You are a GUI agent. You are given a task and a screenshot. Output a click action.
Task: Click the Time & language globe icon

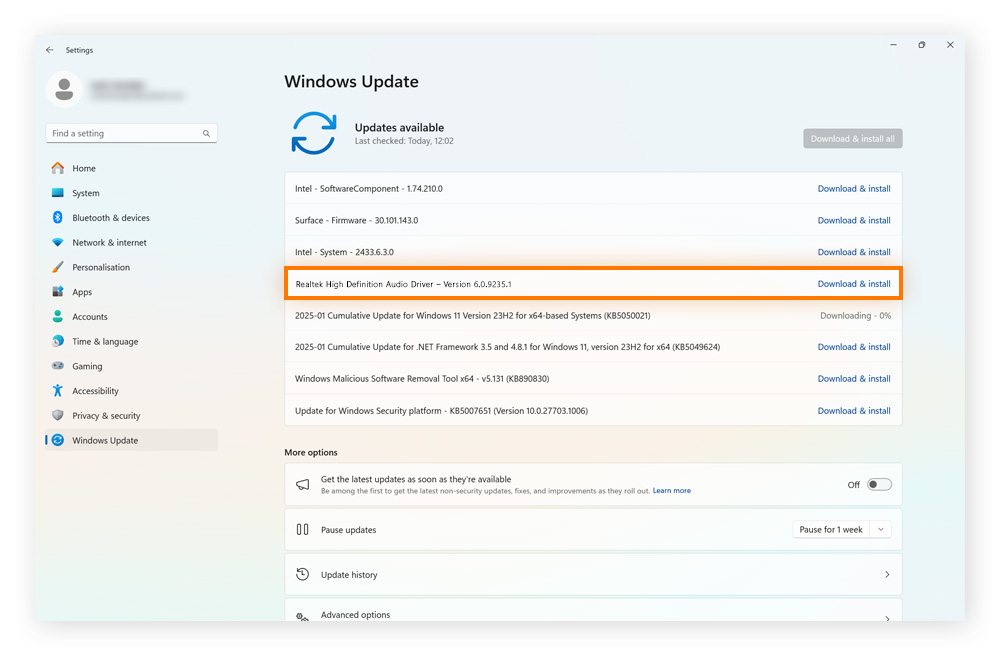pos(58,341)
